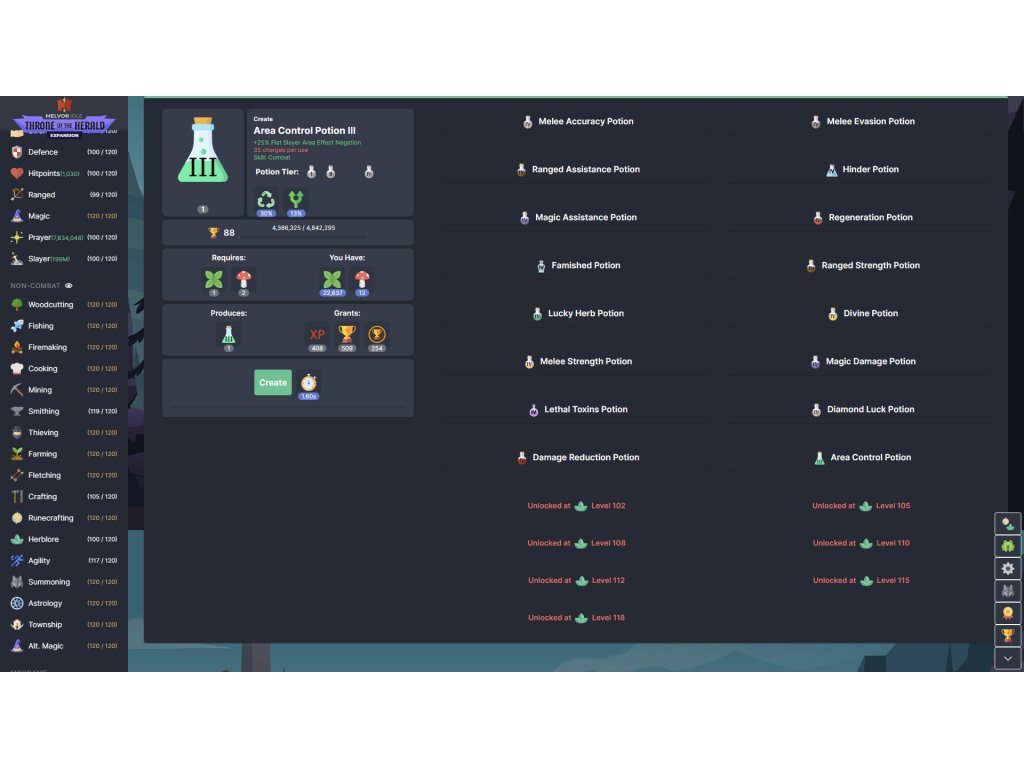Click the stopwatch interval icon
The width and height of the screenshot is (1024, 768).
pyautogui.click(x=308, y=382)
